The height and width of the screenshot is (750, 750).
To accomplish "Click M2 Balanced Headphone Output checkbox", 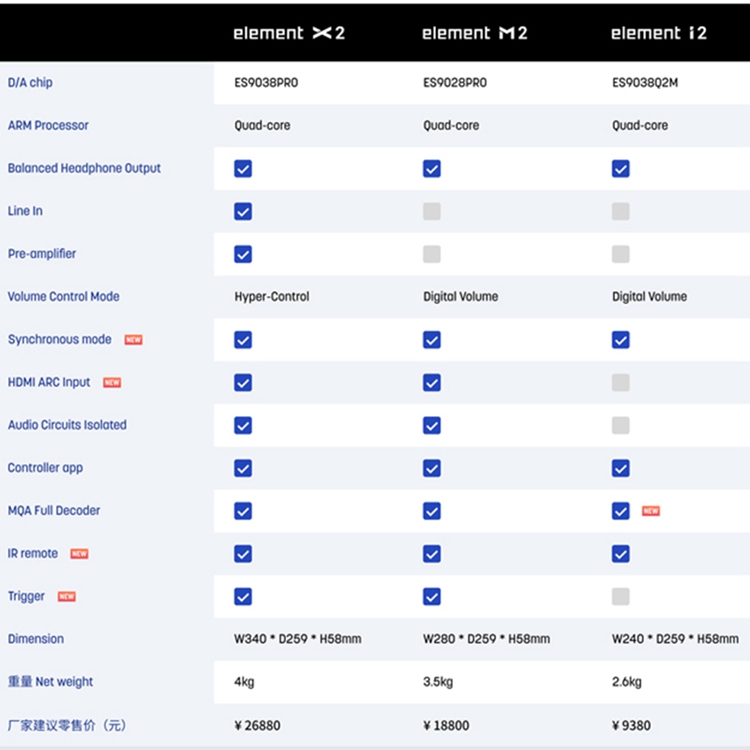I will (432, 169).
